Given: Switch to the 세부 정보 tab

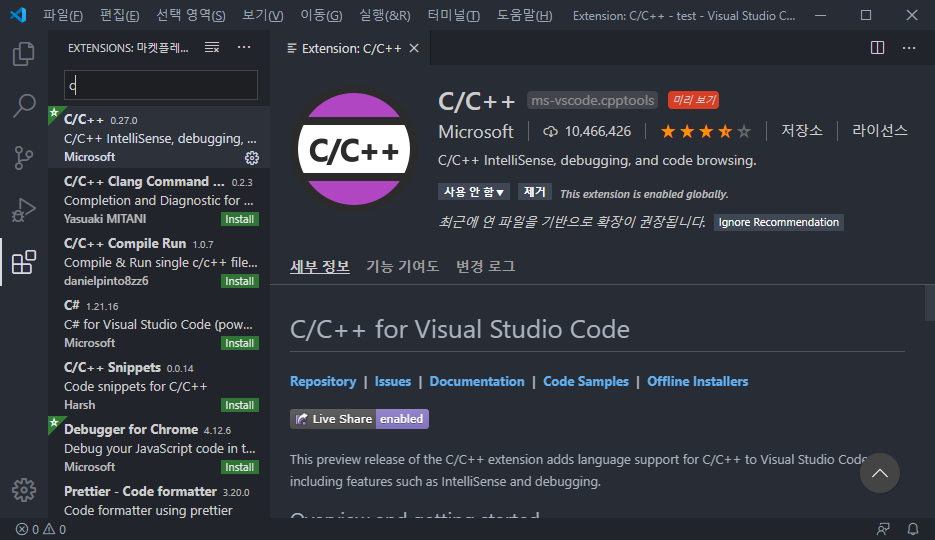Looking at the screenshot, I should point(320,266).
